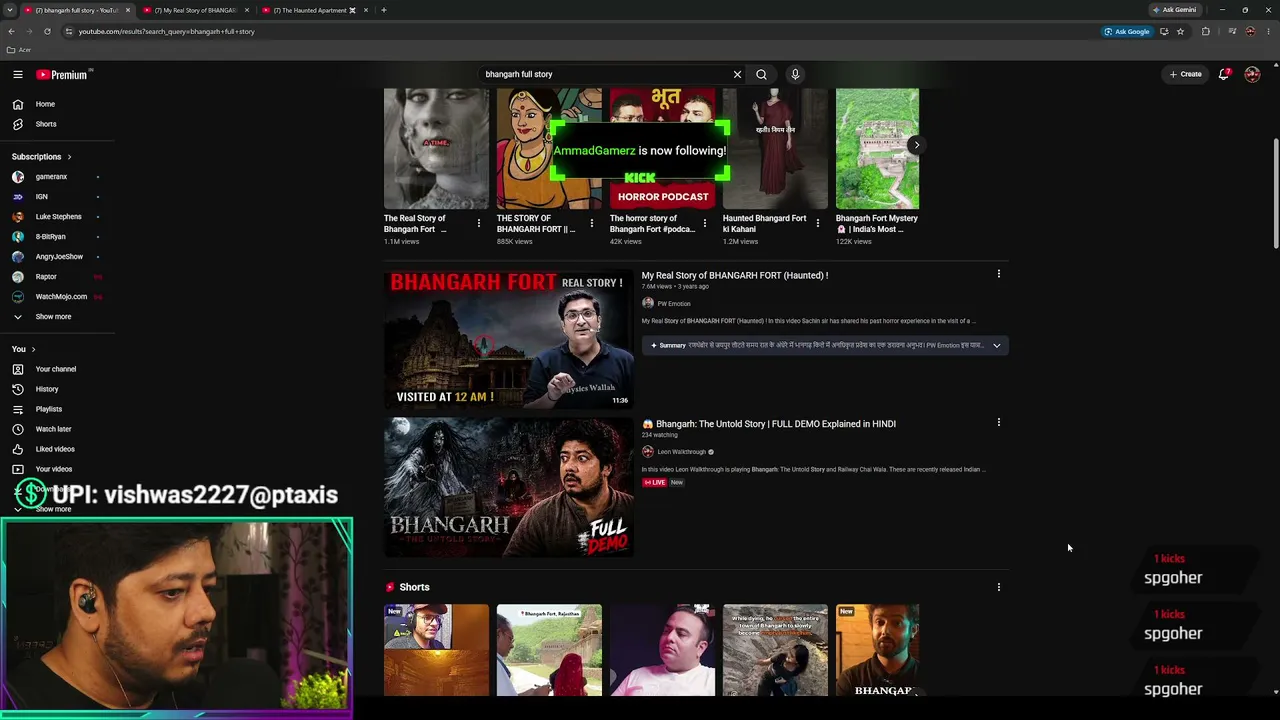
Task: Open WatchMojo.com subscription channel
Action: [x=61, y=297]
